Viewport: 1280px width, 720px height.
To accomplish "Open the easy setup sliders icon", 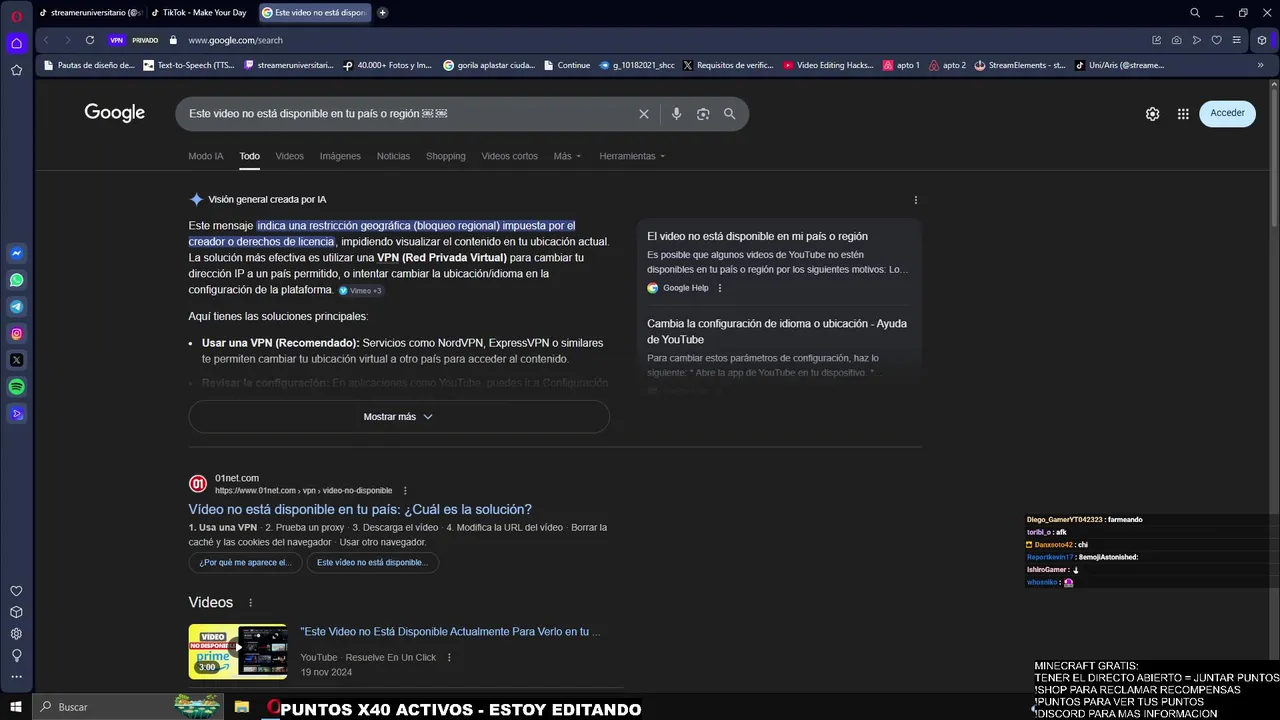I will coord(1237,40).
